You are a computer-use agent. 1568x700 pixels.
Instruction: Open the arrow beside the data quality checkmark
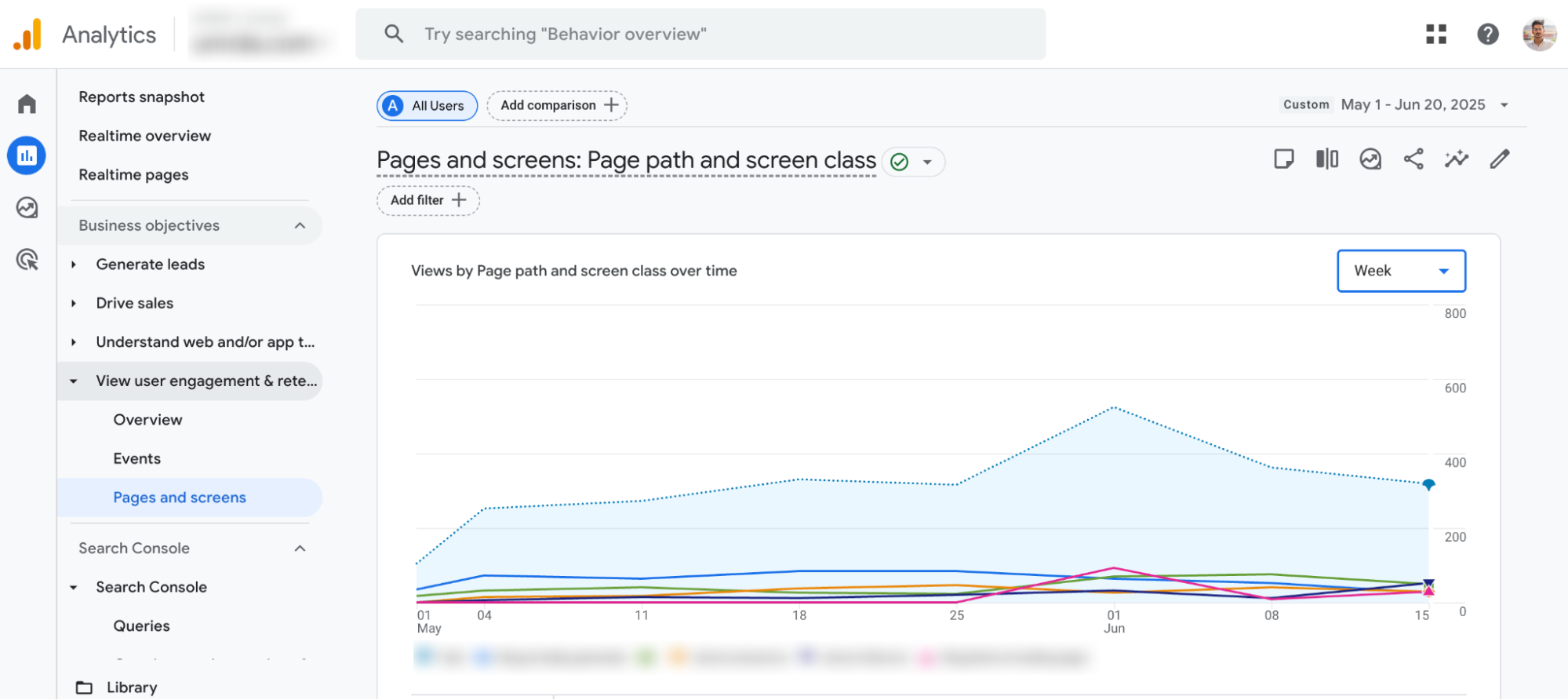point(927,162)
